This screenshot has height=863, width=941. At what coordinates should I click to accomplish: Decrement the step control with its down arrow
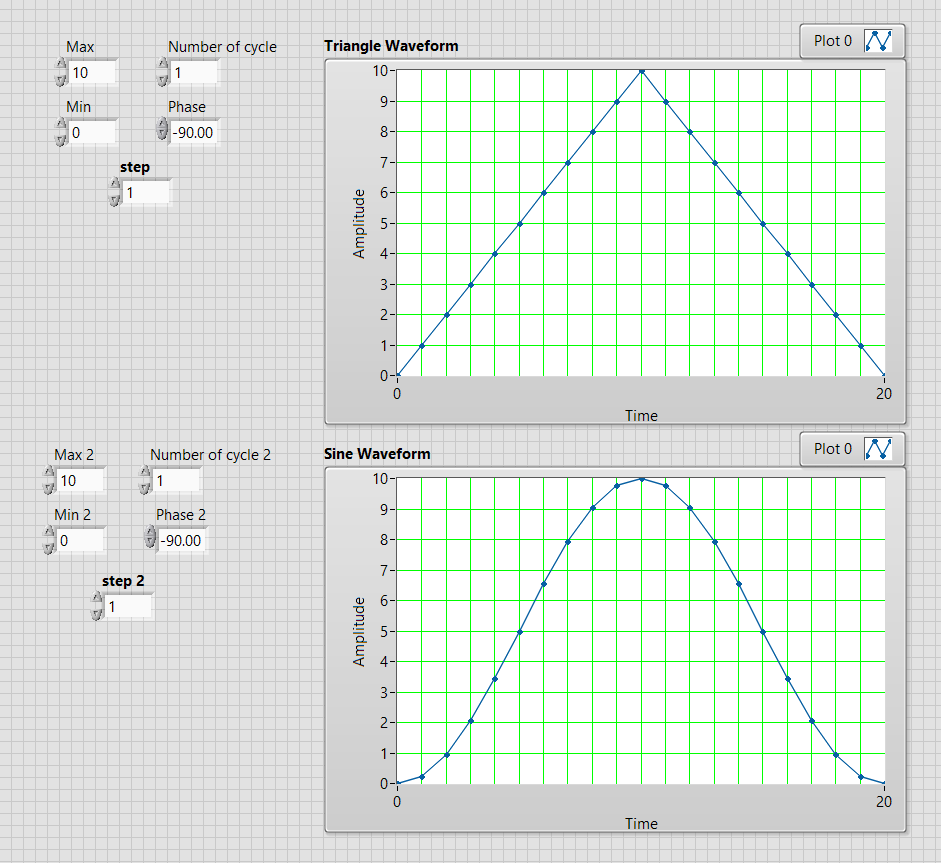[x=115, y=199]
